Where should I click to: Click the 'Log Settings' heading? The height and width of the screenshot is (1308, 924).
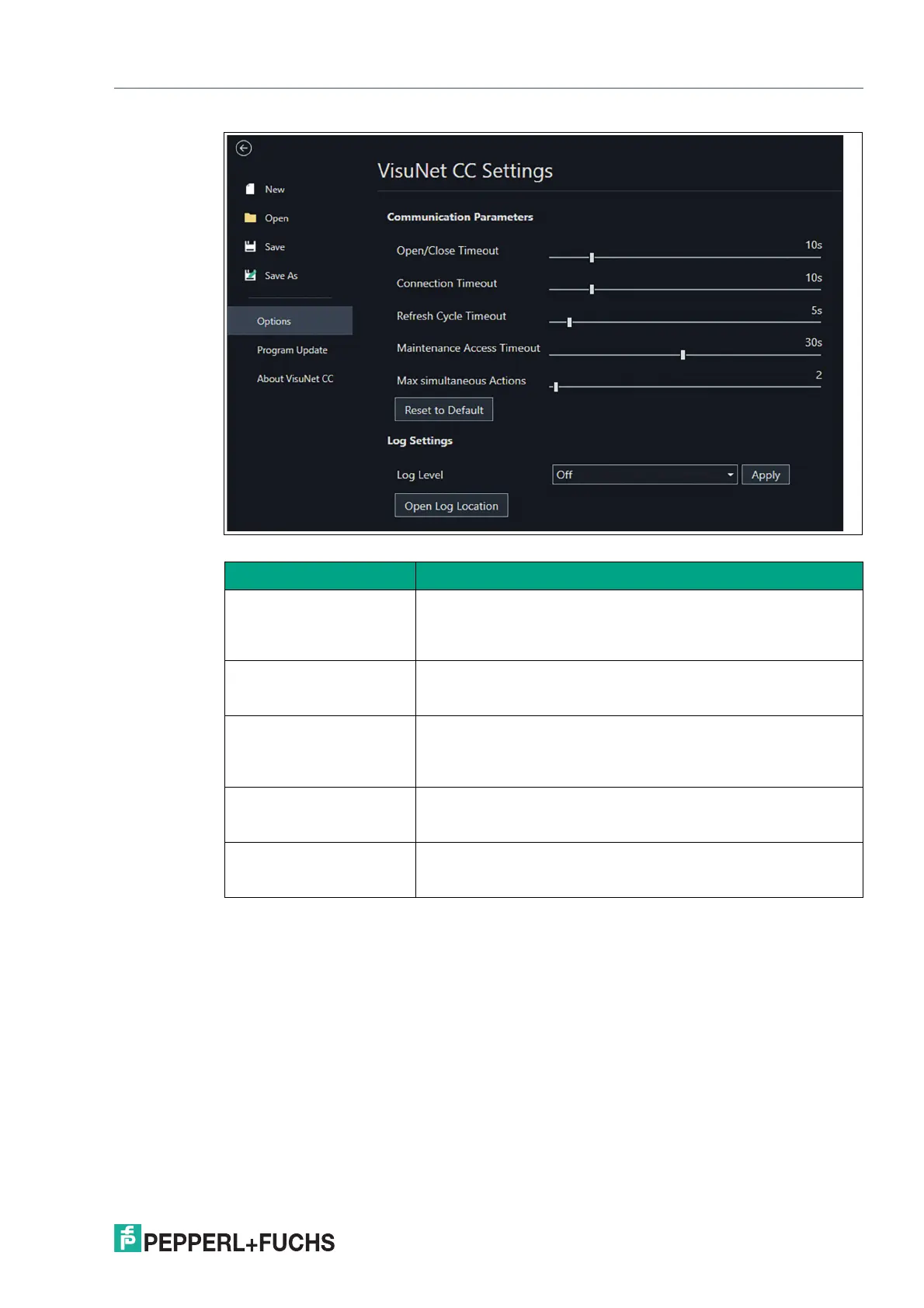[420, 441]
